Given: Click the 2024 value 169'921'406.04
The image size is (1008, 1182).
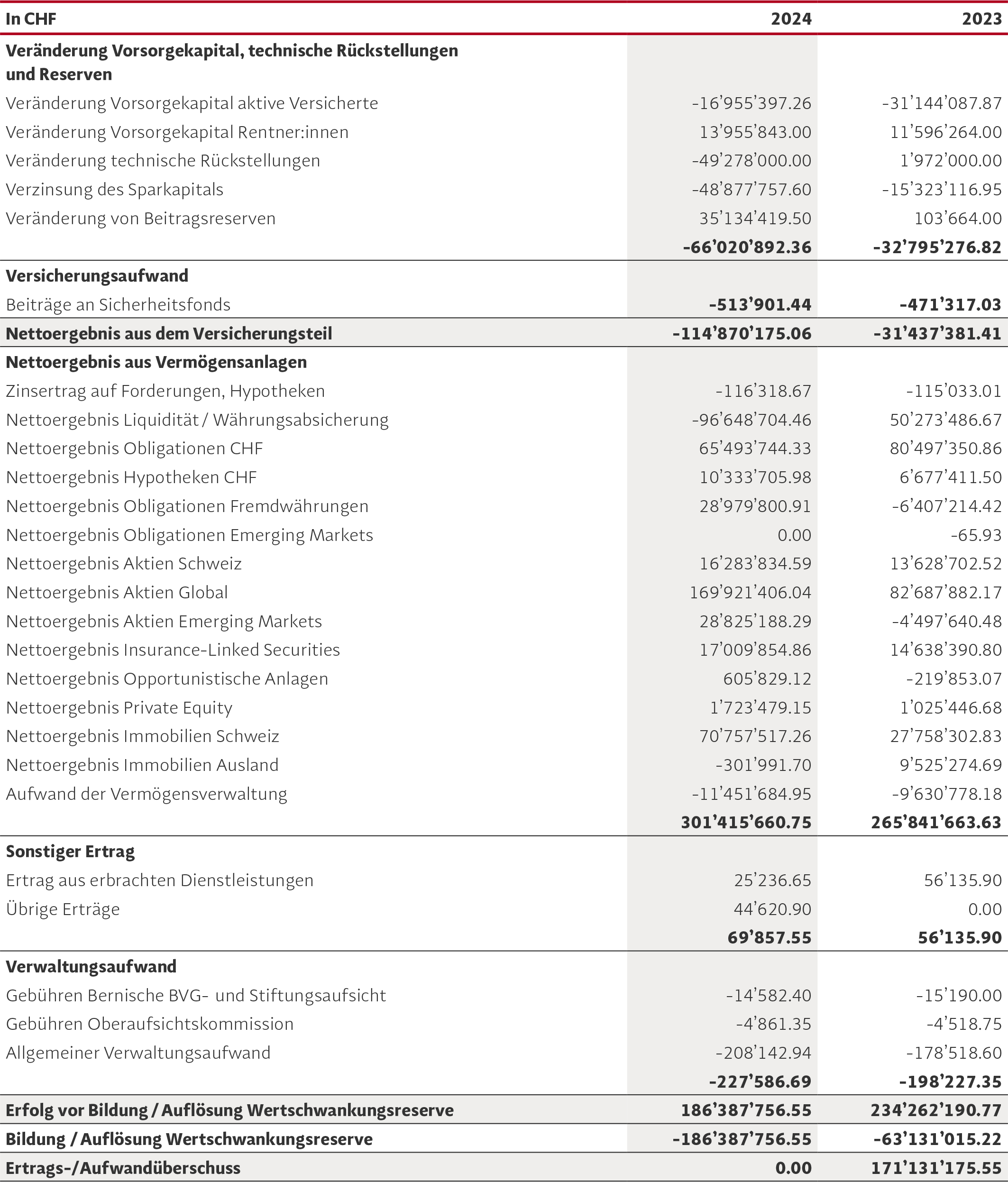Looking at the screenshot, I should tap(750, 592).
